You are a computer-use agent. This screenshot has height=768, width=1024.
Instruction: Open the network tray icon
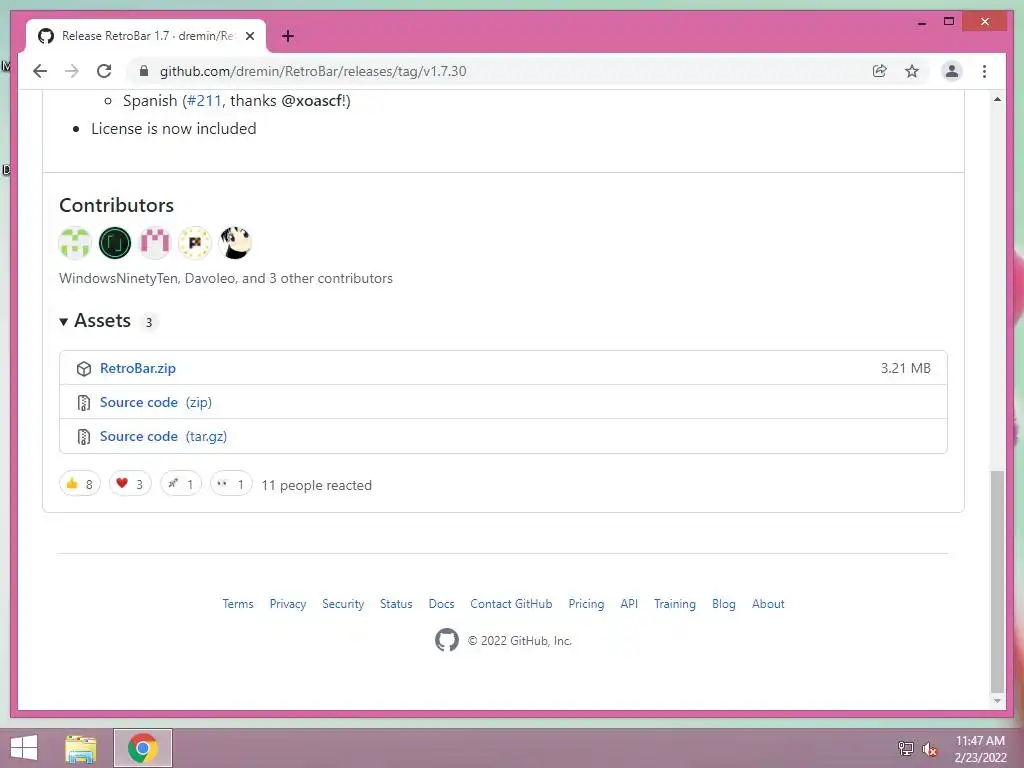906,748
